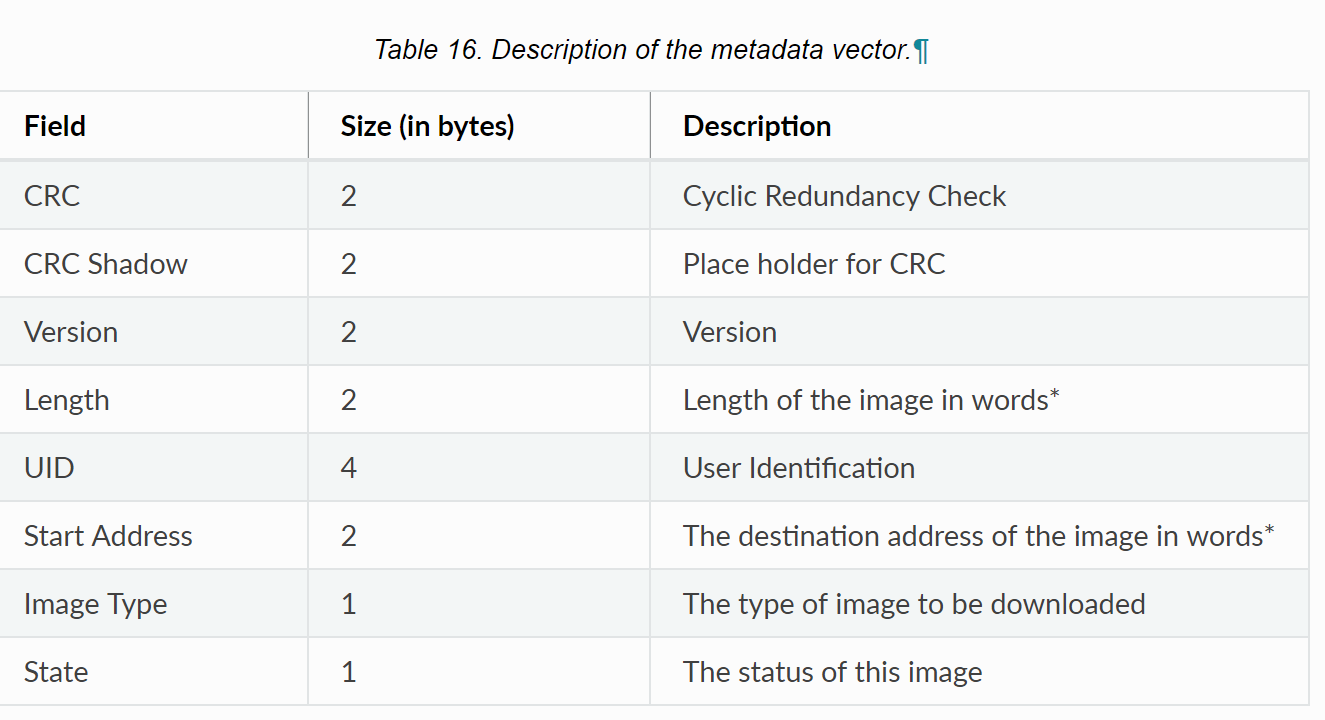Click the size value 4 for UID
Screen dimensions: 1325x720
(x=348, y=468)
